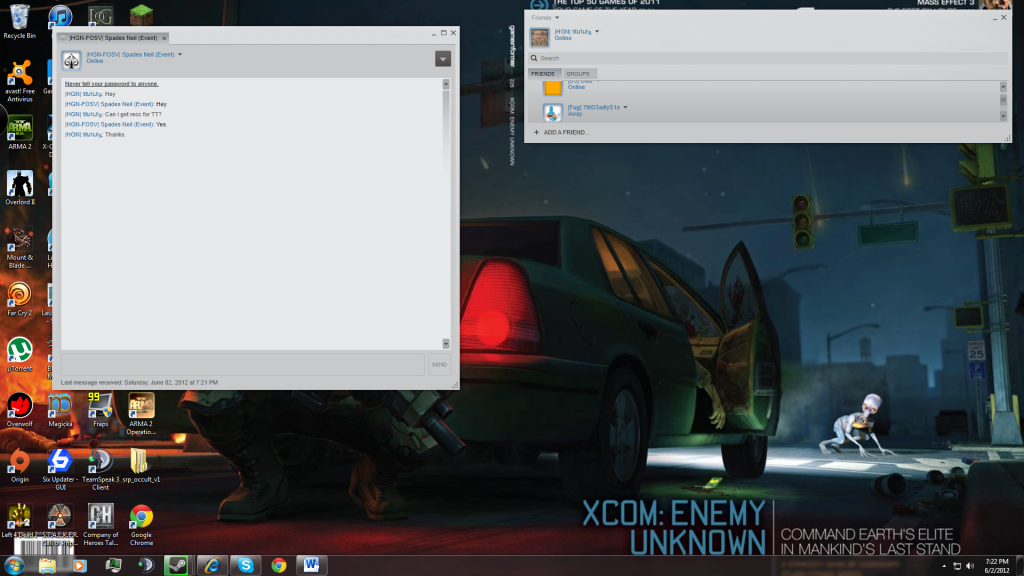The image size is (1024, 576).
Task: Open Internet Explorer from the taskbar
Action: coord(212,565)
